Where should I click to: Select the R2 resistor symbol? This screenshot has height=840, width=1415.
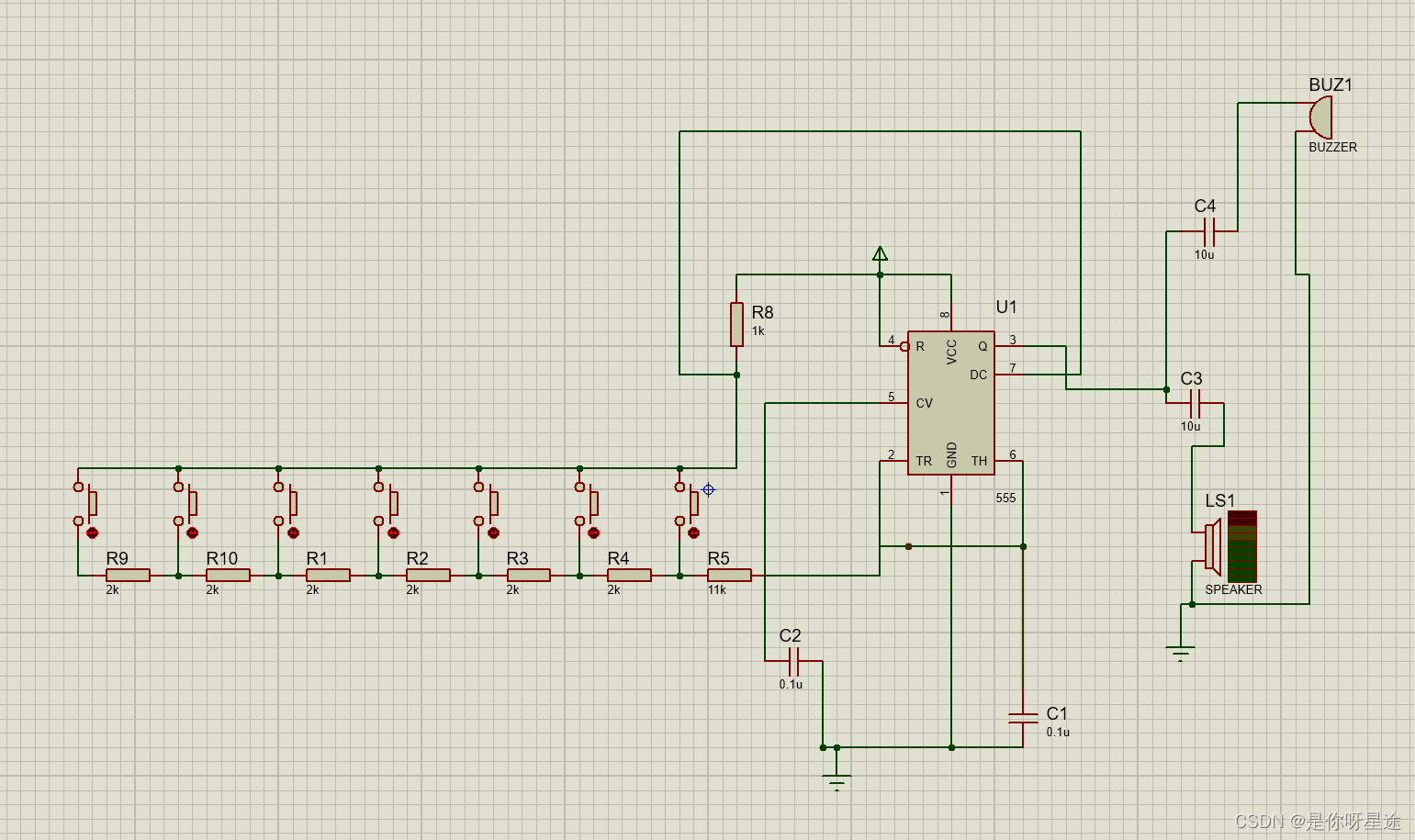[428, 576]
